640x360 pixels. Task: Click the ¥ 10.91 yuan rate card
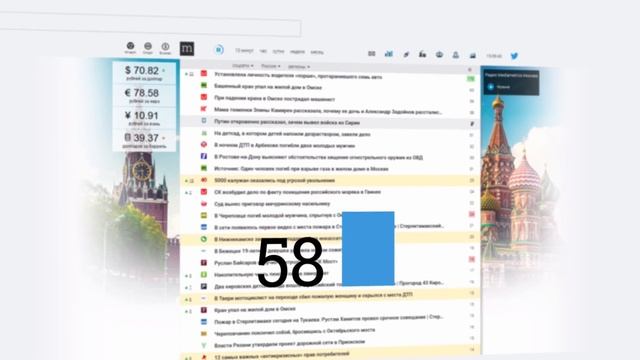[145, 118]
